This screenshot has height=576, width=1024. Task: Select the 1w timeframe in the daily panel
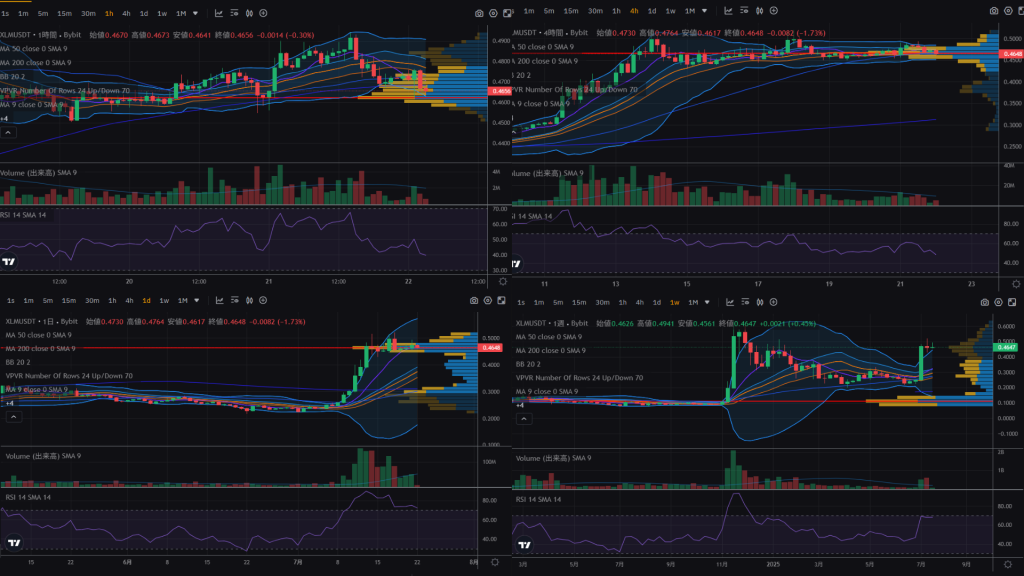click(164, 300)
